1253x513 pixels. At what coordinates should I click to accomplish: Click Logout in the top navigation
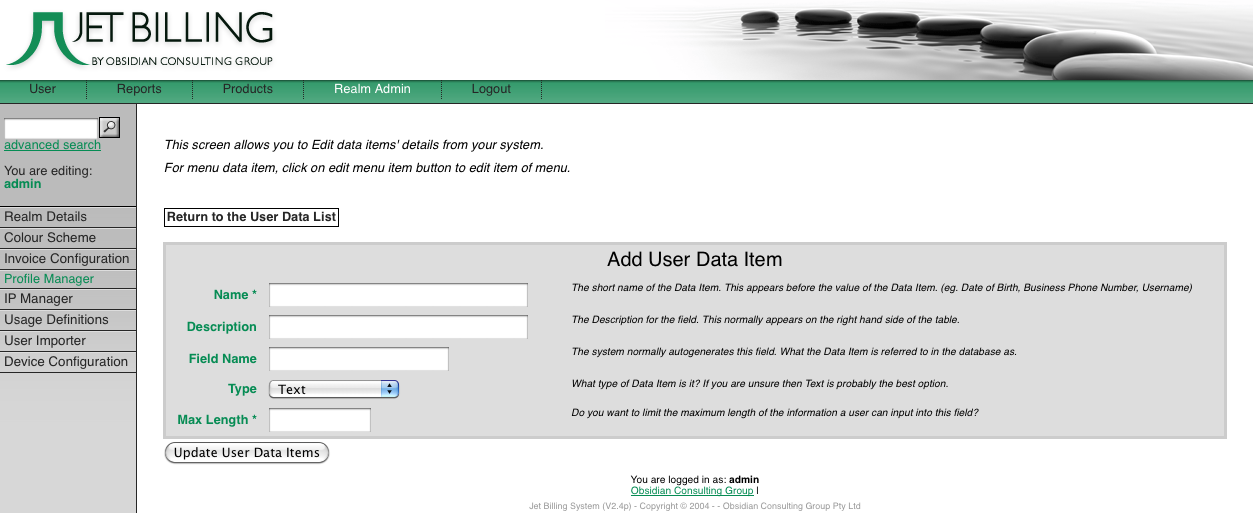tap(491, 89)
